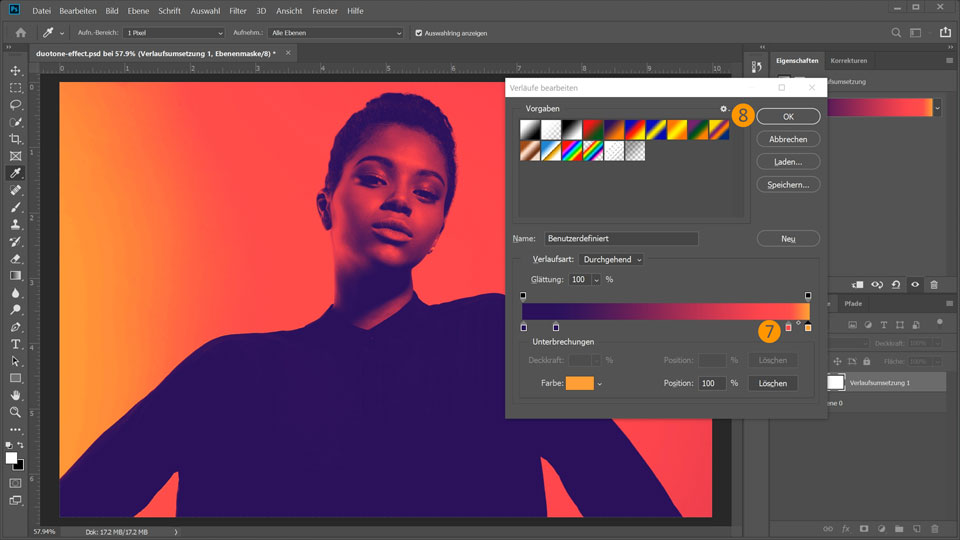960x540 pixels.
Task: Confirm the gradient with OK
Action: (788, 117)
